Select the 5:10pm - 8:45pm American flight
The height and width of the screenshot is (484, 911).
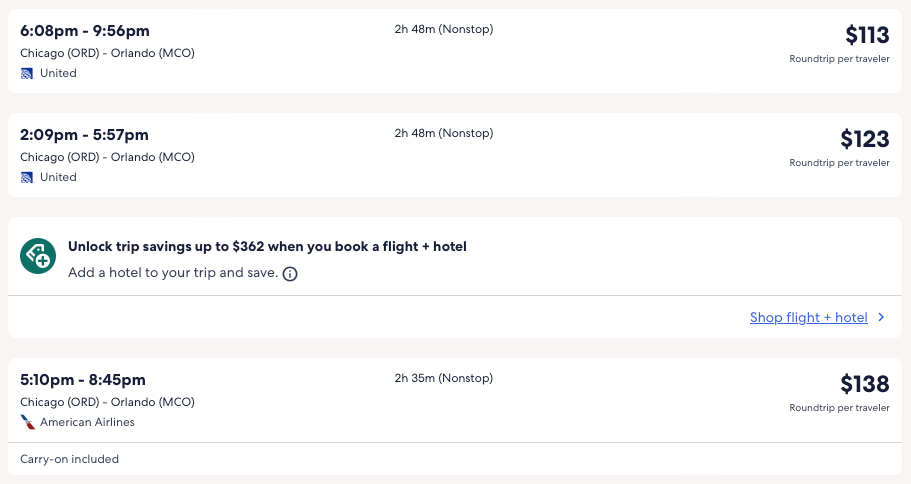coord(83,380)
